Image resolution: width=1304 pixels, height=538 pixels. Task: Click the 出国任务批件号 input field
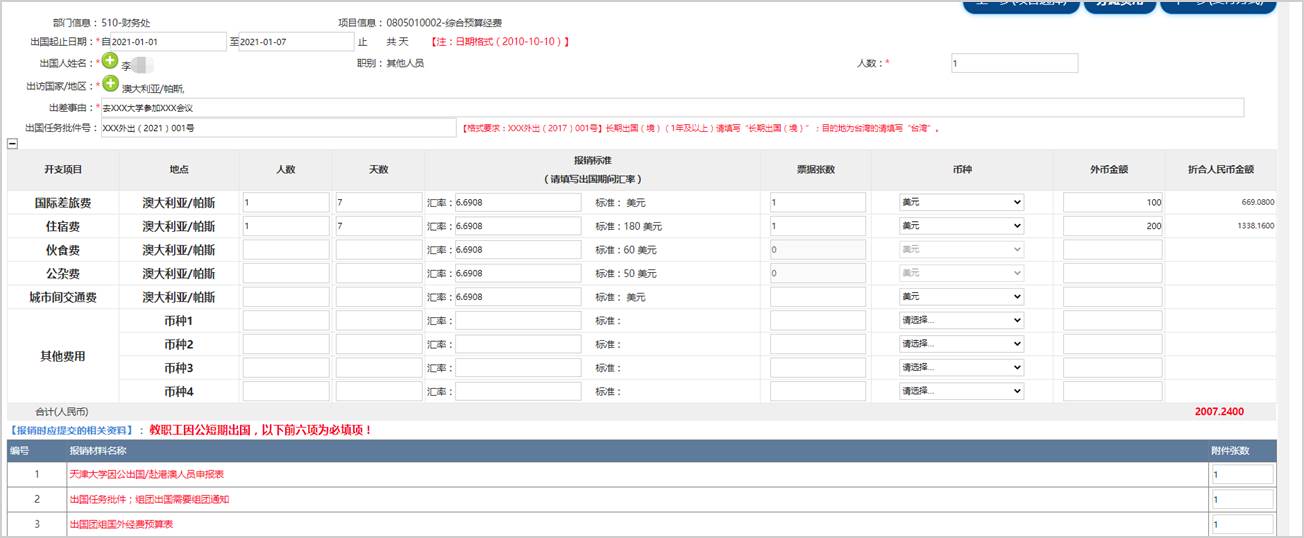279,128
